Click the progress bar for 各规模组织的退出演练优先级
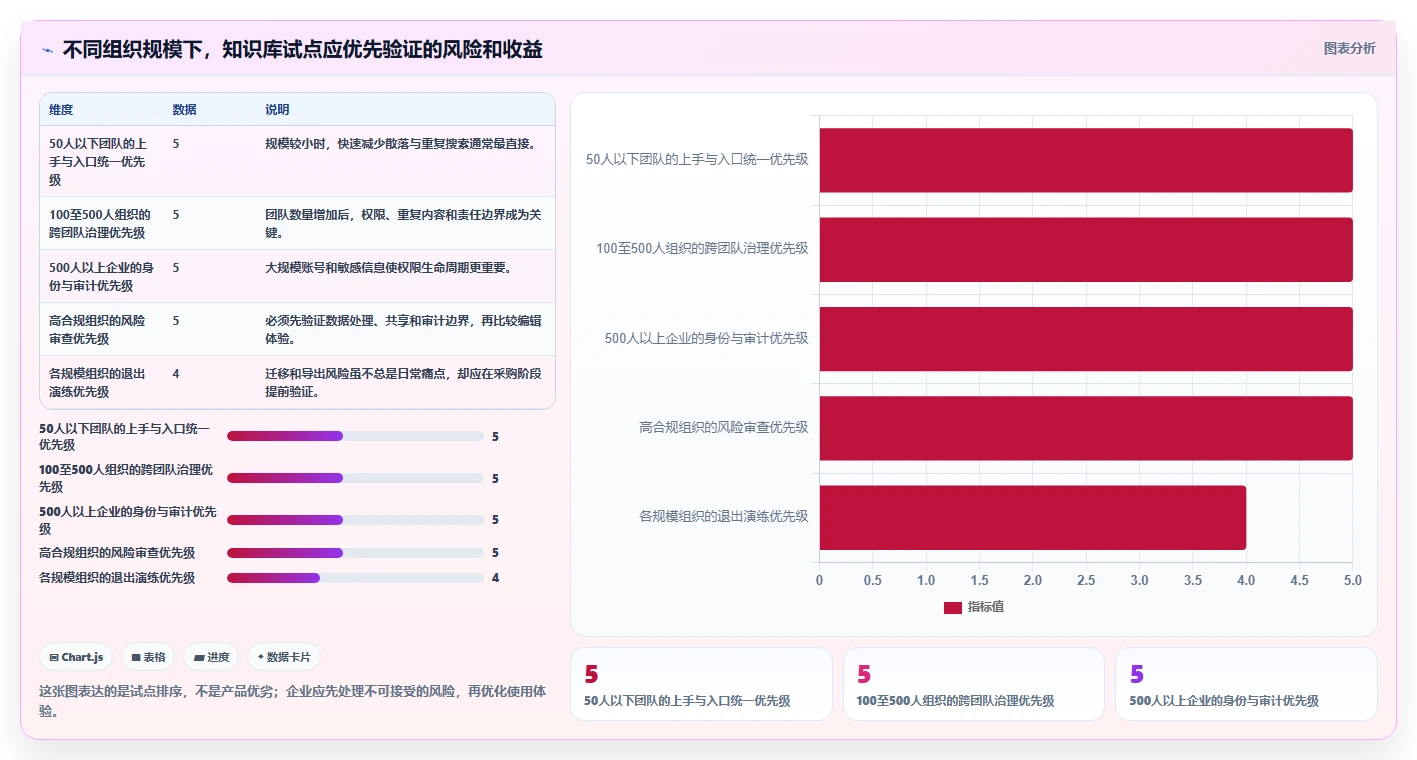This screenshot has height=760, width=1417. pos(355,578)
